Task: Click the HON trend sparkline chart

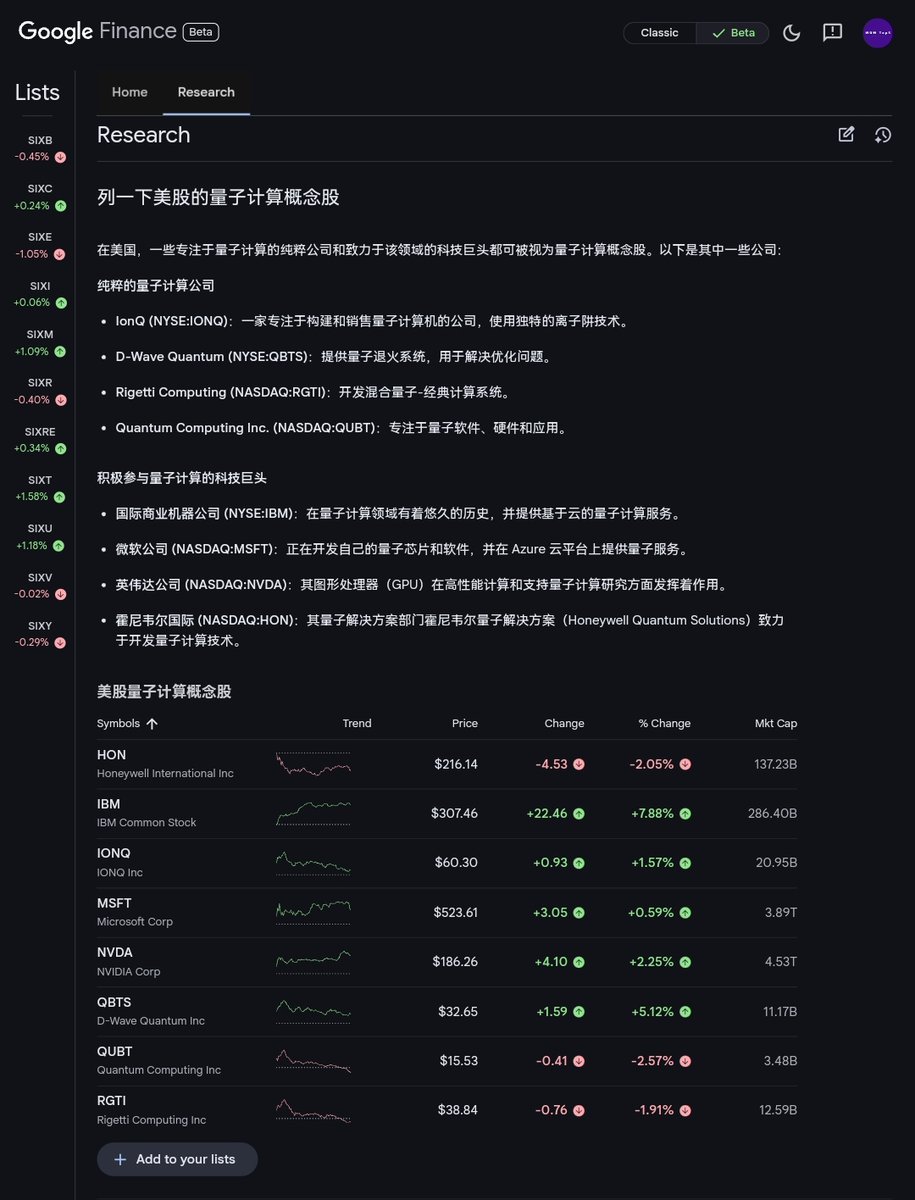Action: pyautogui.click(x=313, y=764)
